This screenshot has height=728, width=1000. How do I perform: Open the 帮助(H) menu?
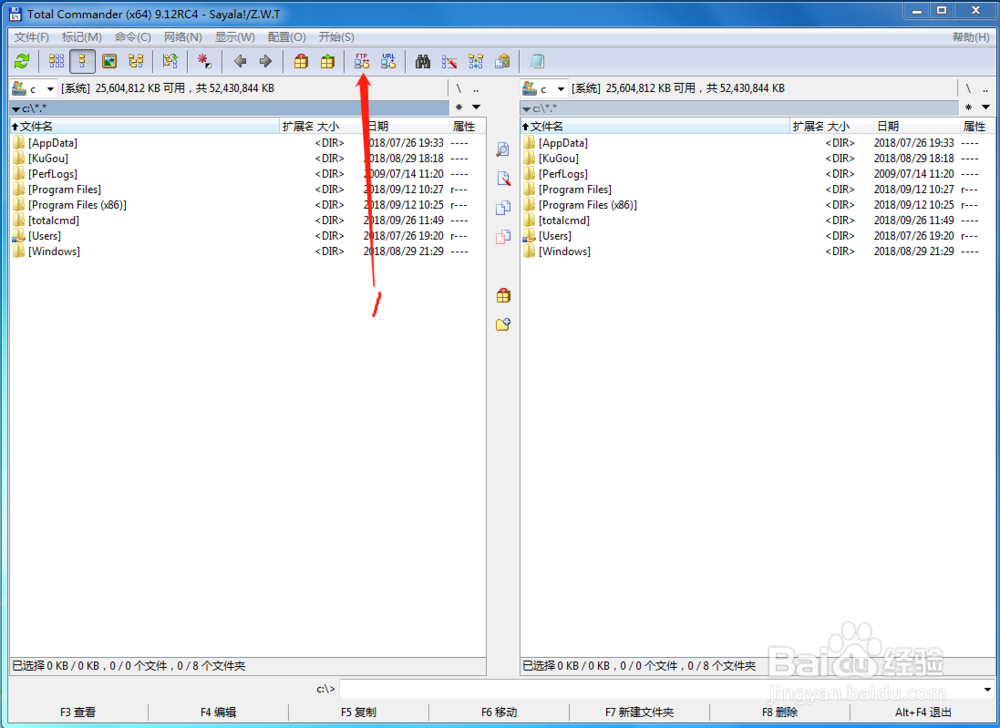(x=971, y=37)
